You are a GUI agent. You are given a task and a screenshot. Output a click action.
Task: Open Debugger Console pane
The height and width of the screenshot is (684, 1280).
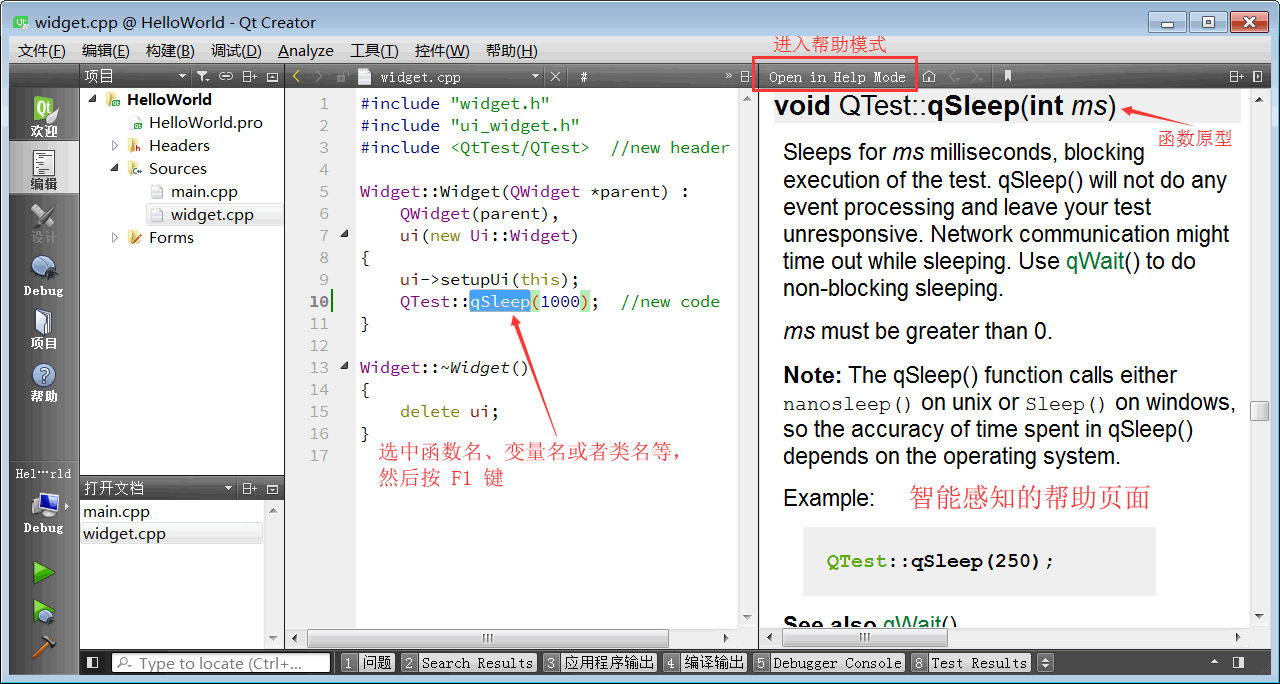(829, 662)
